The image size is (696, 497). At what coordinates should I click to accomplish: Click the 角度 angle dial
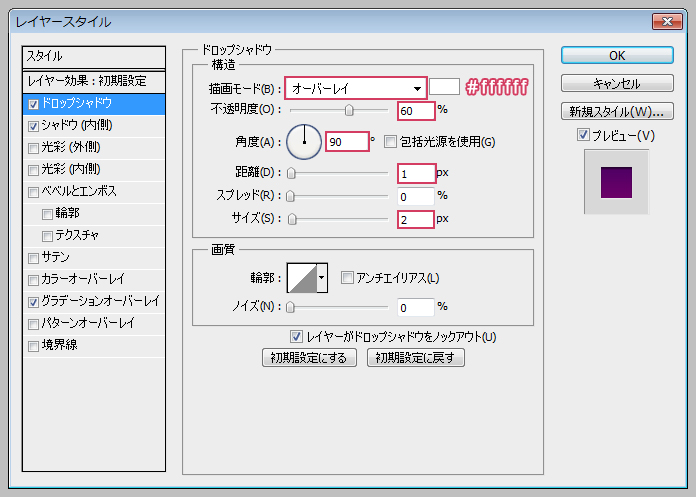click(304, 142)
